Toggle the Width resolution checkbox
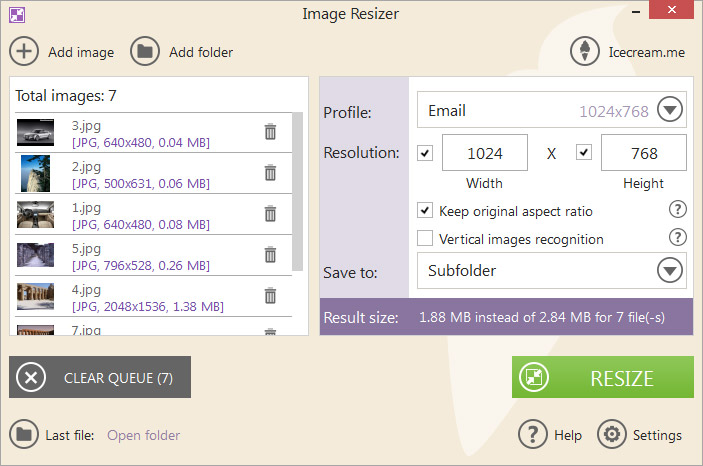Viewport: 703px width, 466px height. pyautogui.click(x=425, y=153)
